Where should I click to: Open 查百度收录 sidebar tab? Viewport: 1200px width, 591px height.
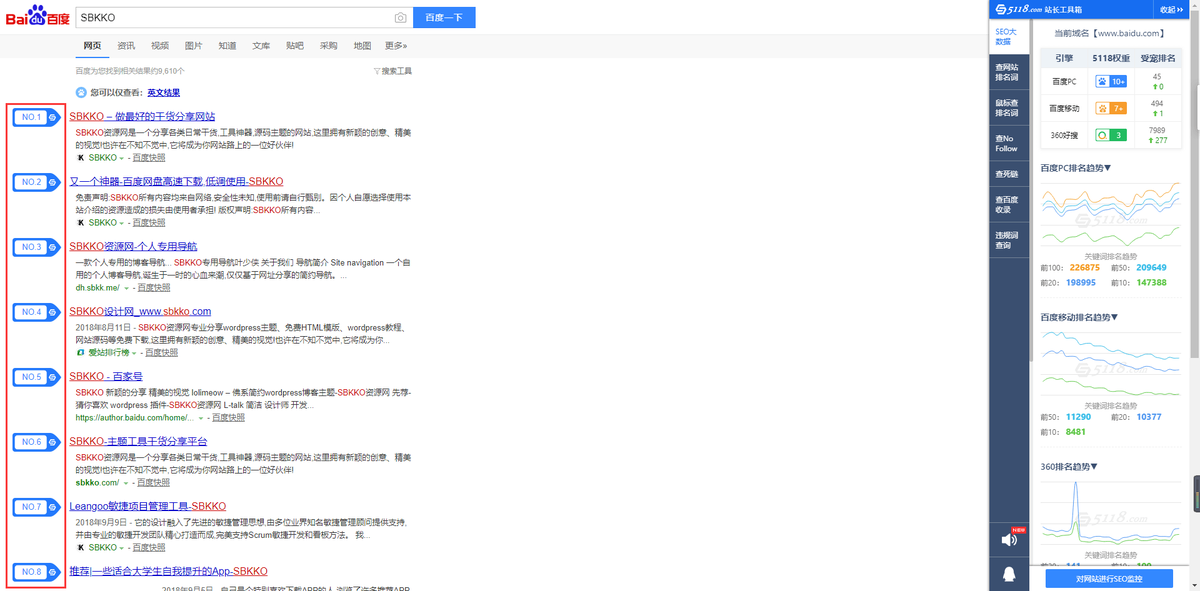[1008, 204]
